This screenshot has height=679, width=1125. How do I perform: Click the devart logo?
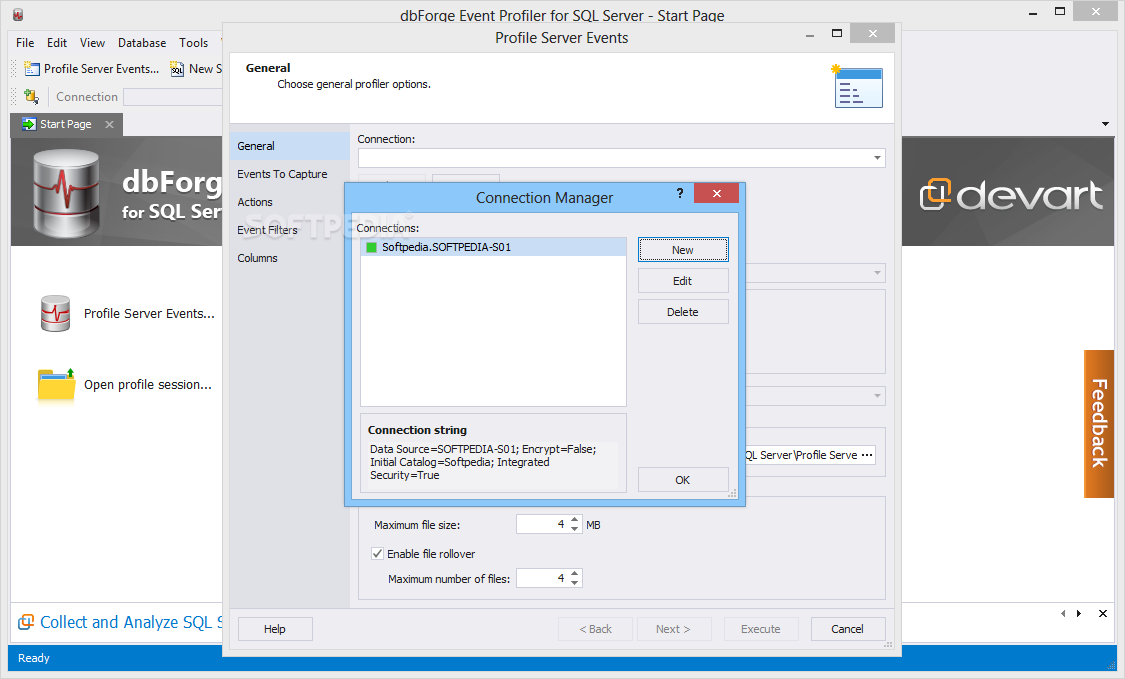pyautogui.click(x=1011, y=195)
